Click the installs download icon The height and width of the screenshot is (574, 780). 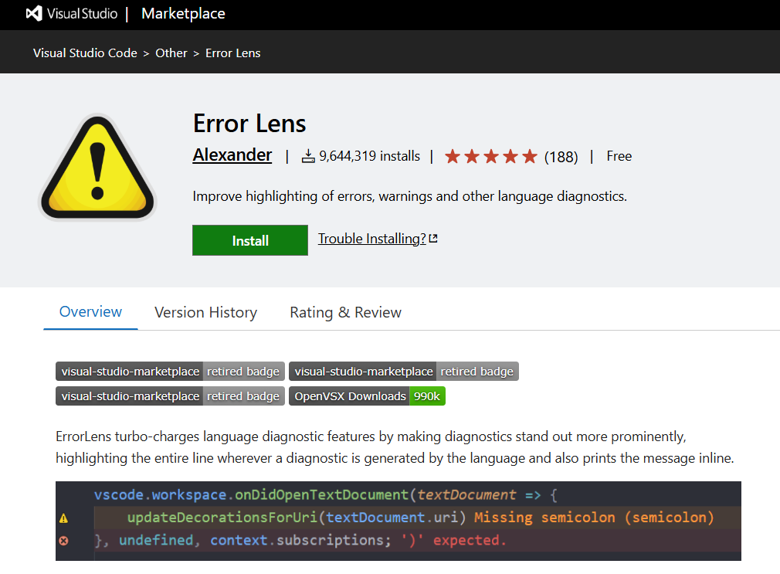pos(308,156)
